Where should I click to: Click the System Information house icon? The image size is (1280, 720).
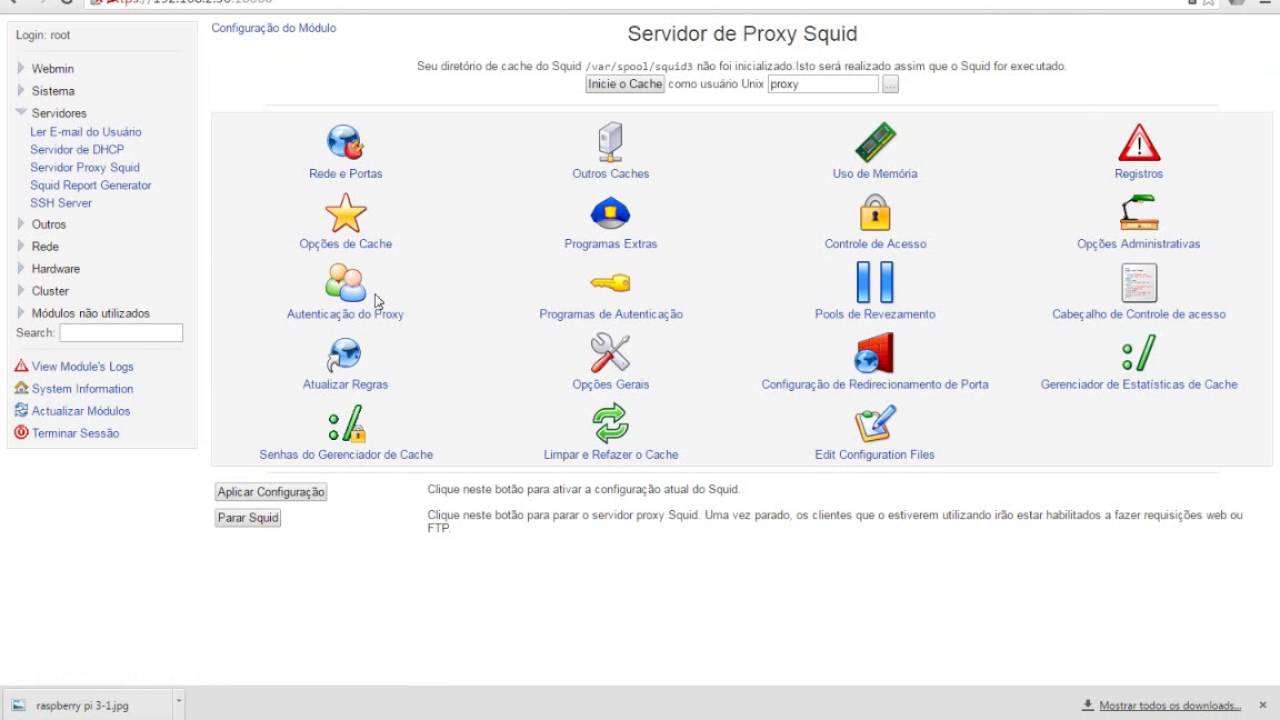(x=21, y=388)
